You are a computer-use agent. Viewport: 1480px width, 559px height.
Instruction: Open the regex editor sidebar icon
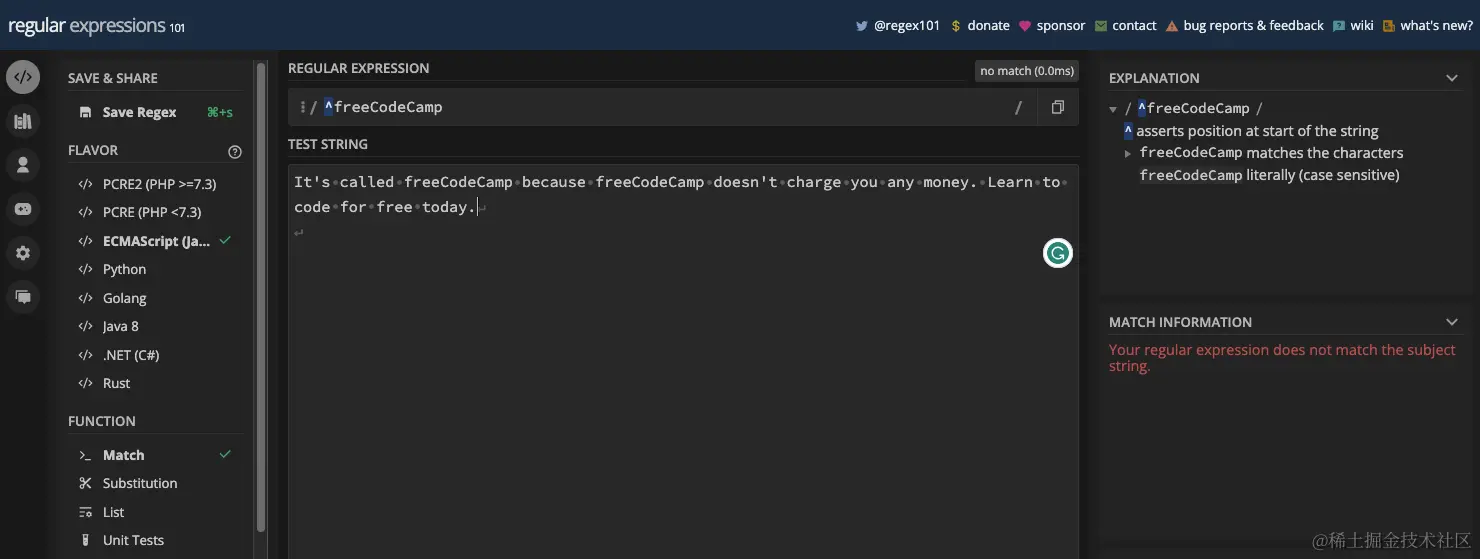23,77
